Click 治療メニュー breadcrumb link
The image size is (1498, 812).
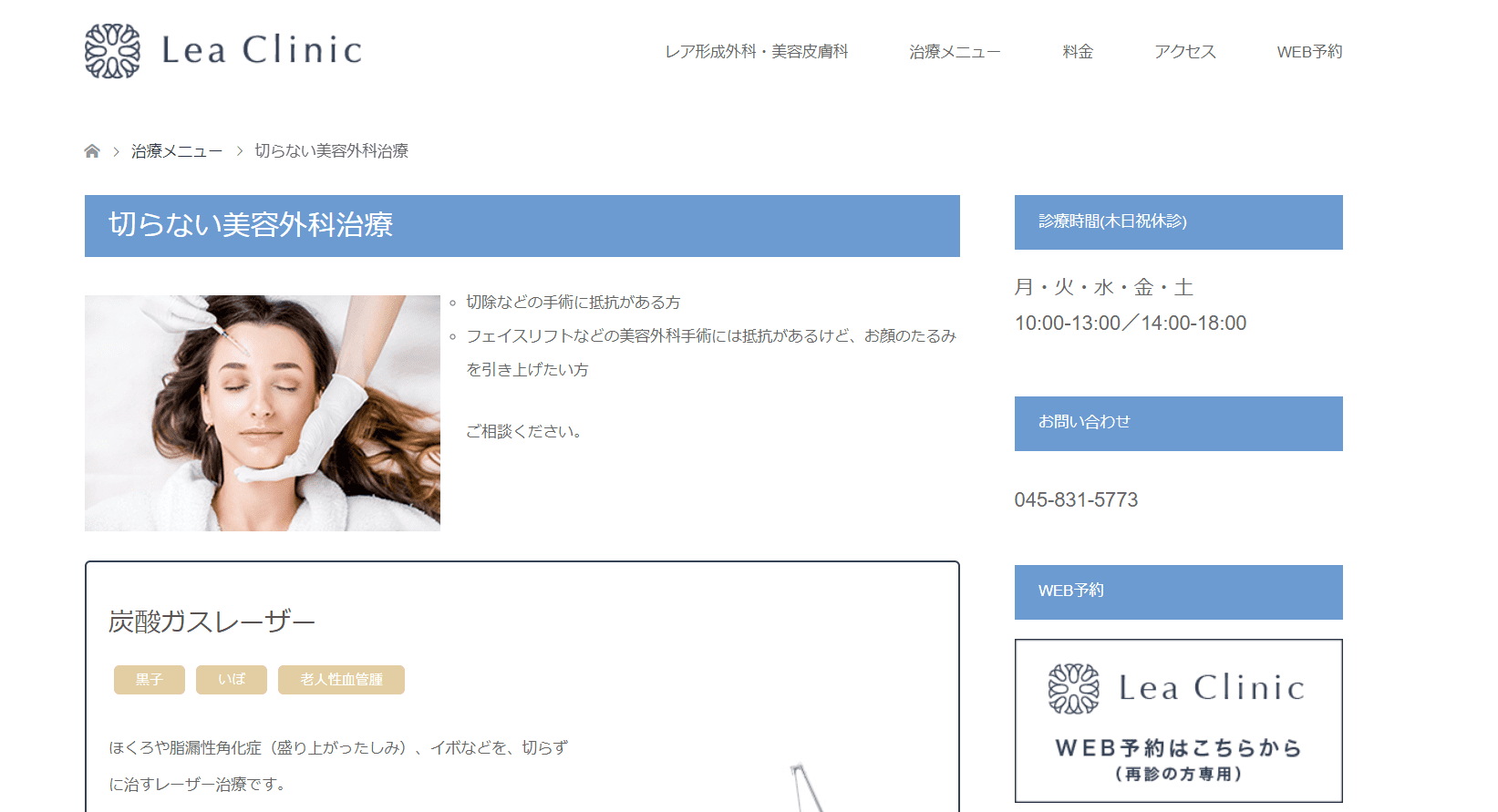tap(177, 151)
